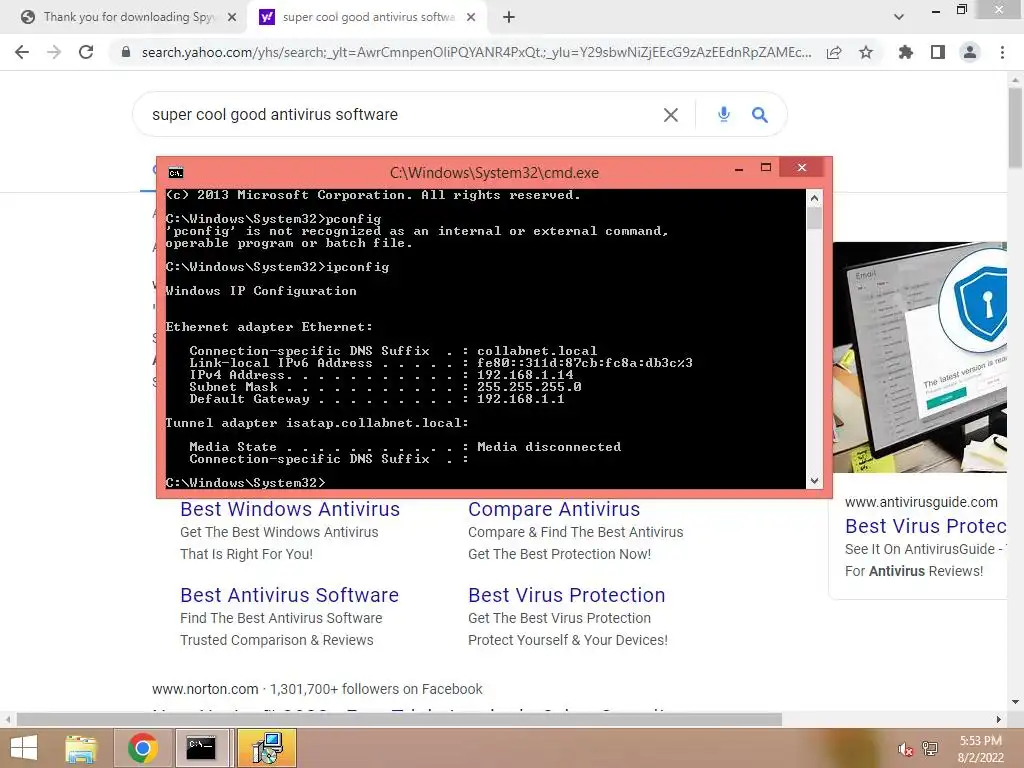This screenshot has width=1024, height=768.
Task: Click network tray icon
Action: [930, 749]
